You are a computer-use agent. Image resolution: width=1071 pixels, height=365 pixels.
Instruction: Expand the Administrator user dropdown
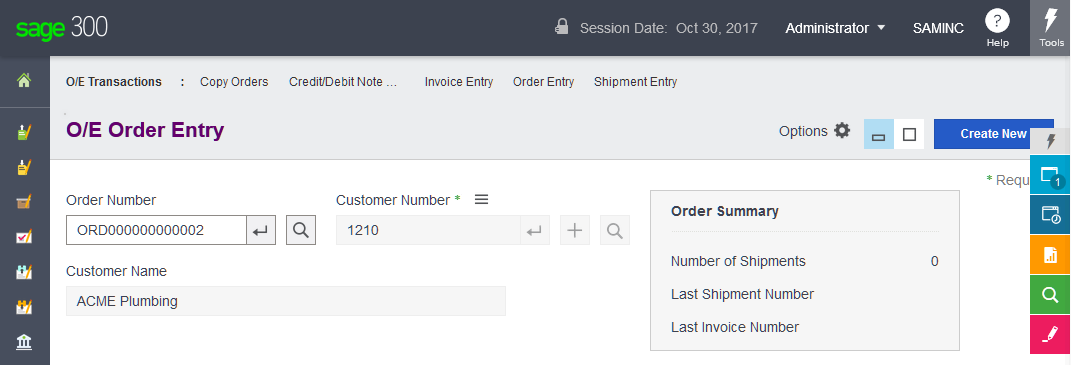pyautogui.click(x=835, y=28)
